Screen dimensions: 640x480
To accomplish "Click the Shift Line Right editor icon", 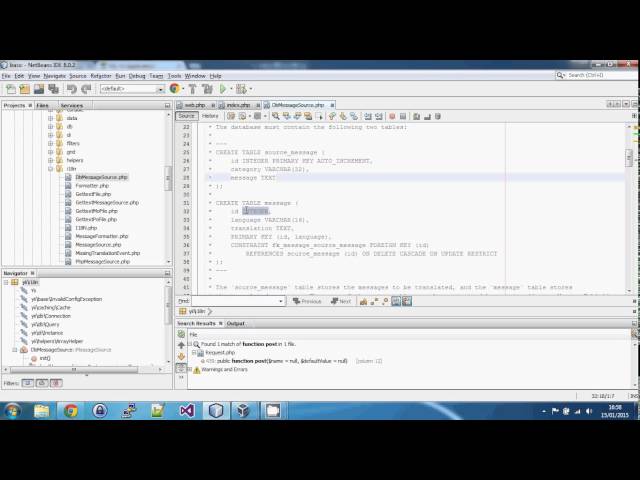I will (x=378, y=116).
